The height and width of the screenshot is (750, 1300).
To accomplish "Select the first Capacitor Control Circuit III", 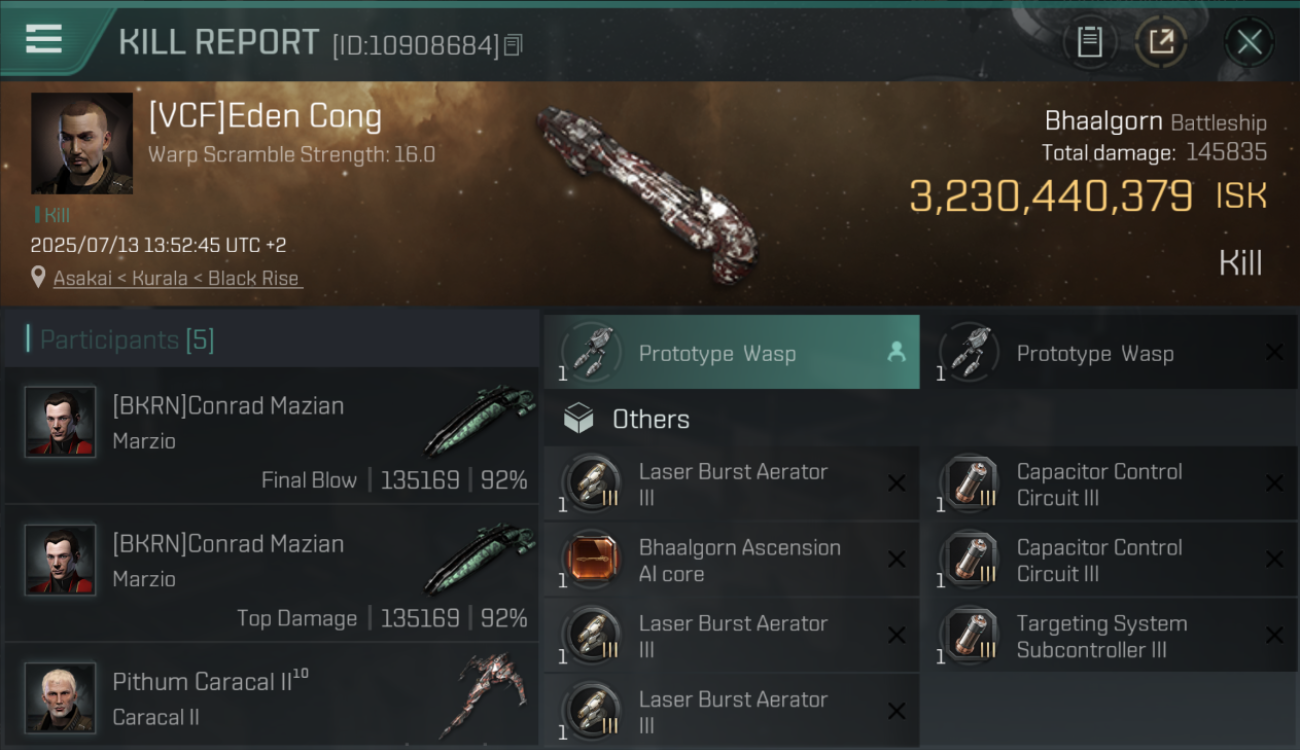I will [x=1110, y=484].
